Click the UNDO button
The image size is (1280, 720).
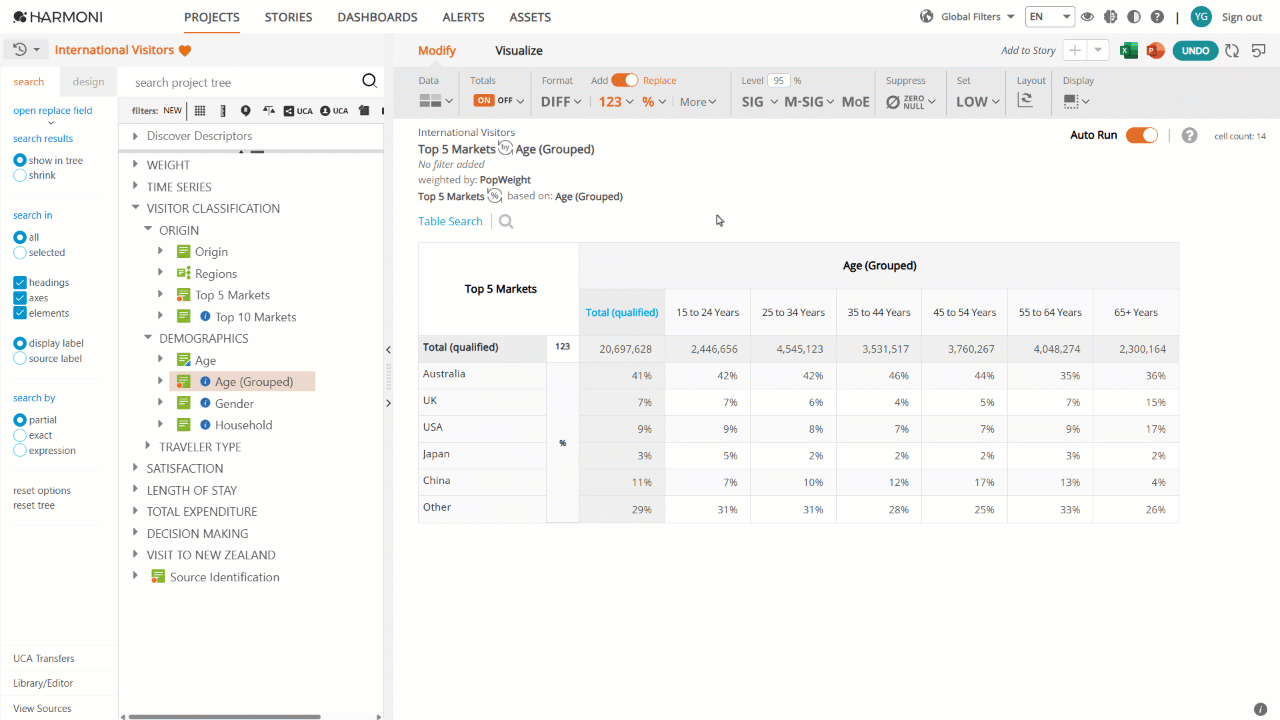pos(1195,51)
